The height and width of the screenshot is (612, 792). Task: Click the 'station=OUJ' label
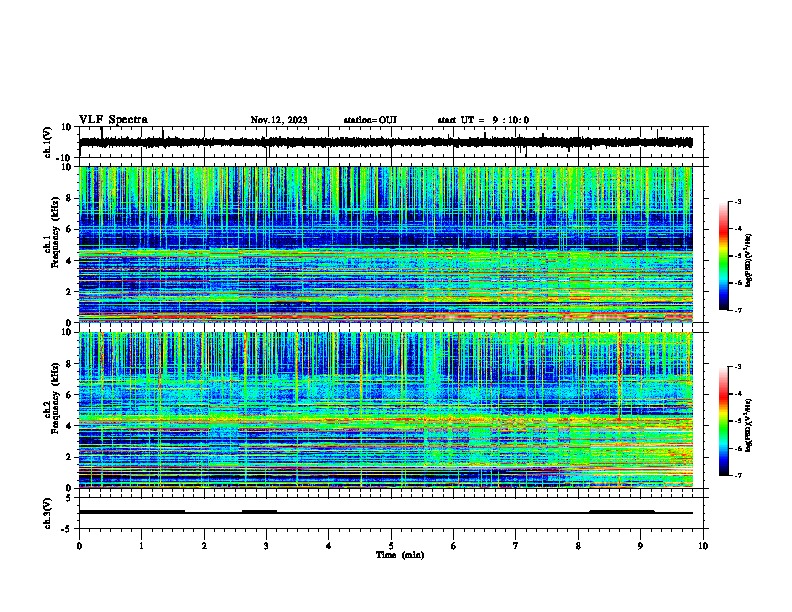coord(370,120)
